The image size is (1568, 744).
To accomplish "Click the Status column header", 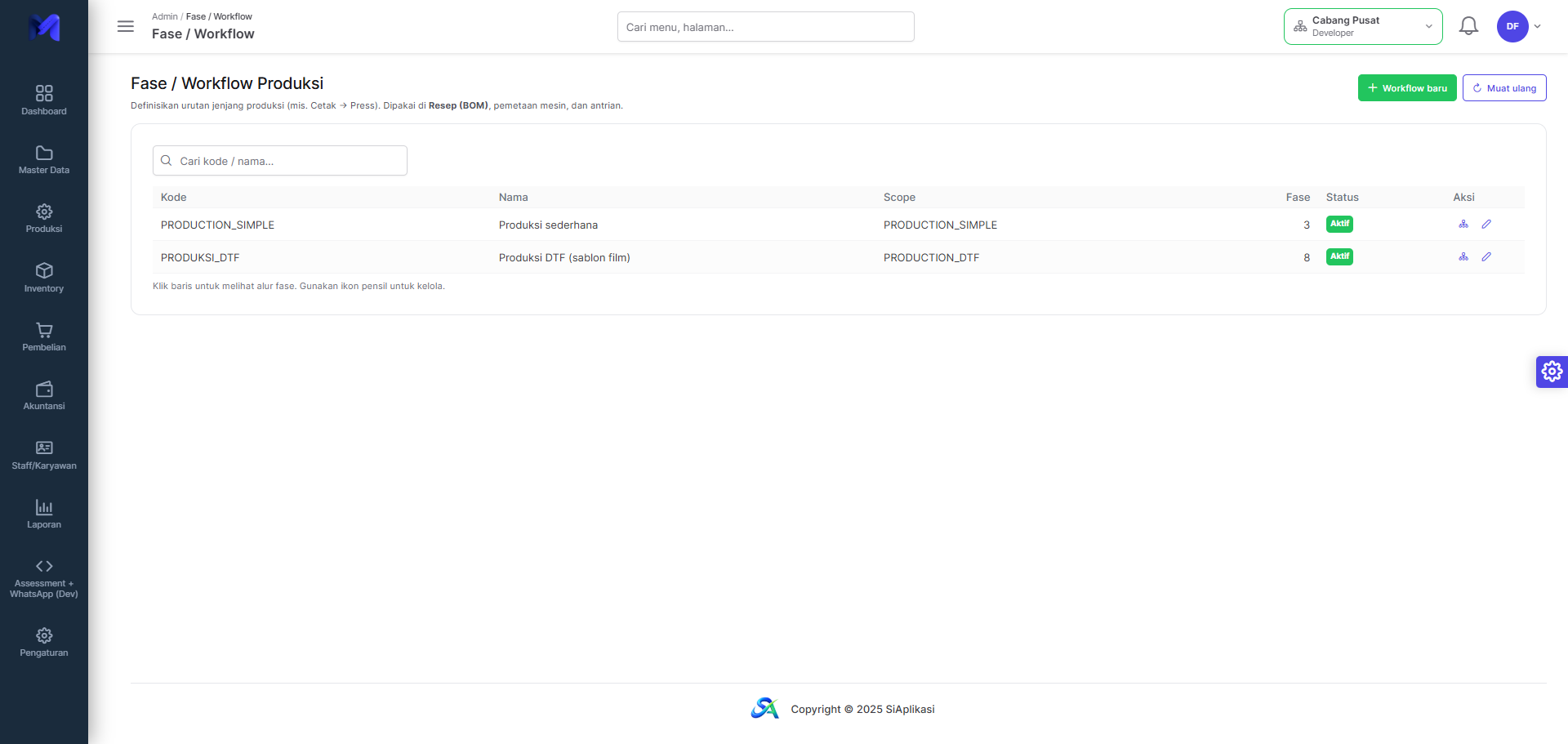I will coord(1342,197).
